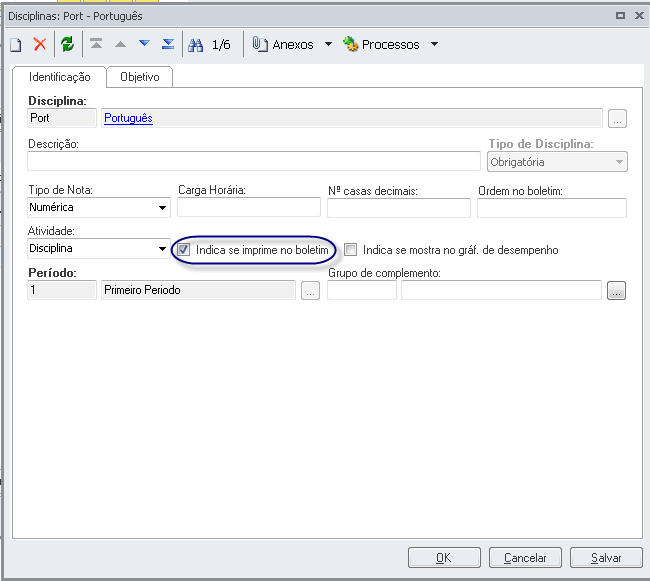Click the Anexos paperclip button
The width and height of the screenshot is (650, 581).
tap(283, 44)
